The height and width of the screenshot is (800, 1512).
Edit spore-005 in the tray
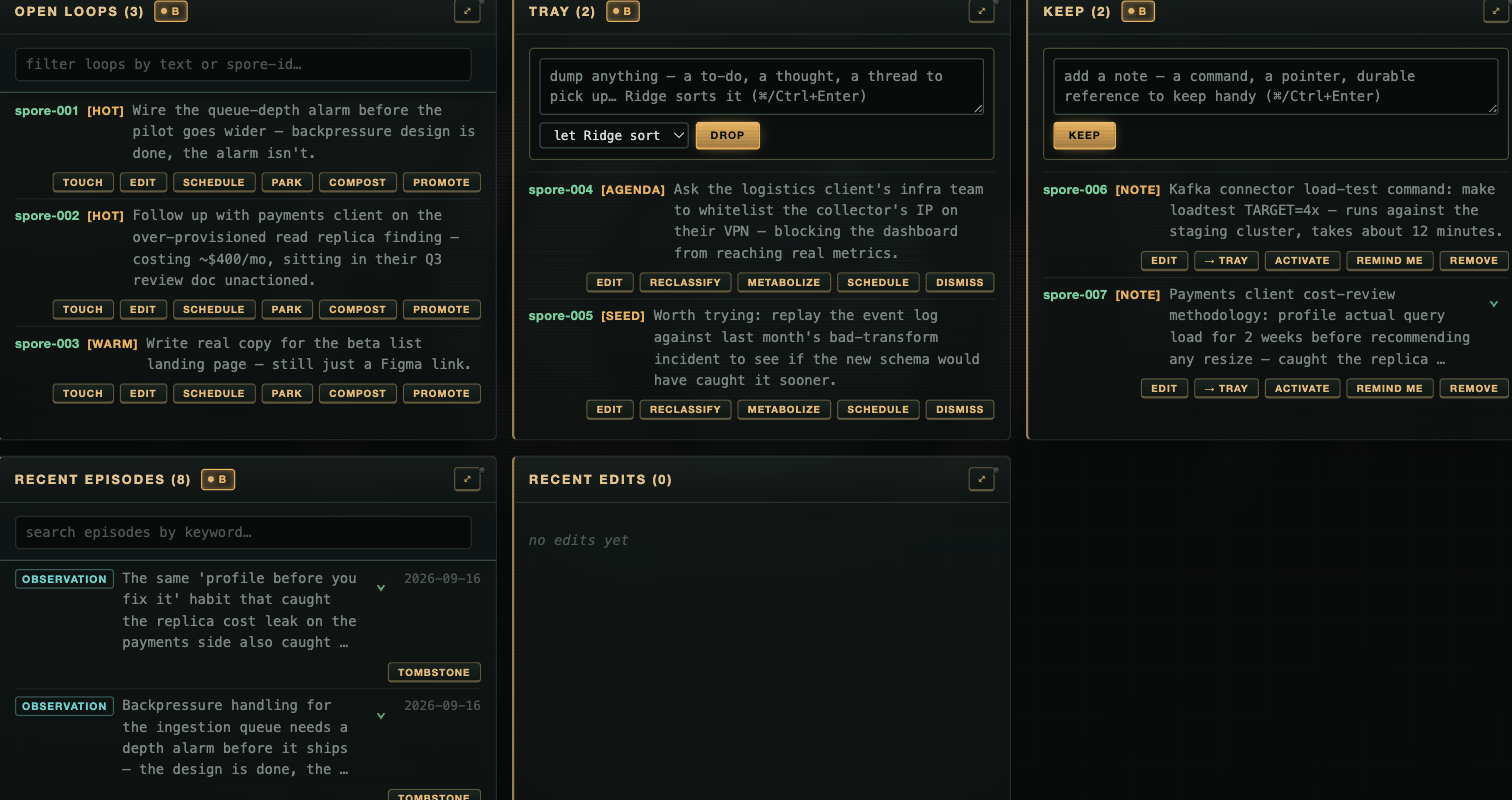pos(610,409)
